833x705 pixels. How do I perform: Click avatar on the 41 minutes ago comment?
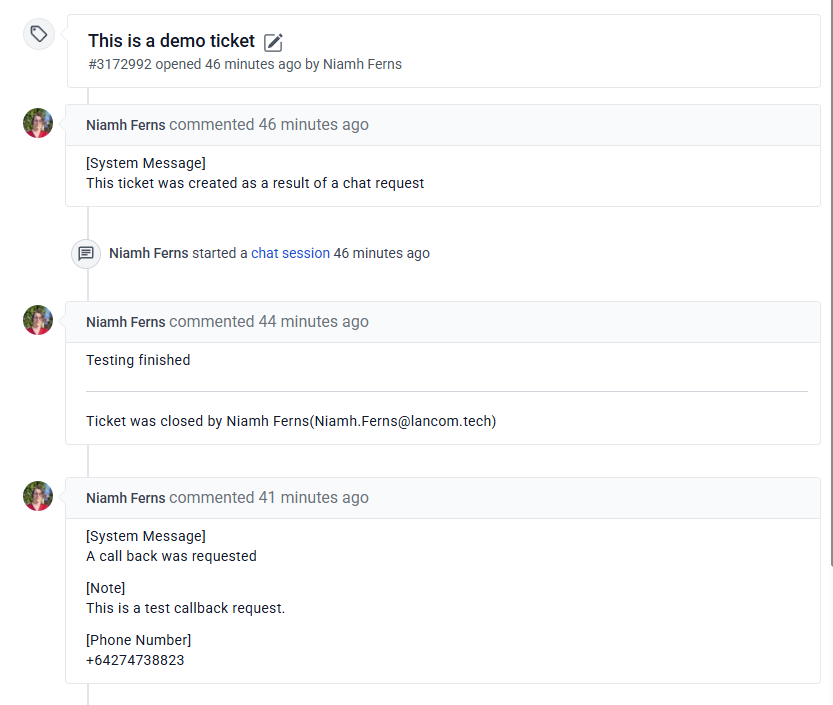point(38,496)
